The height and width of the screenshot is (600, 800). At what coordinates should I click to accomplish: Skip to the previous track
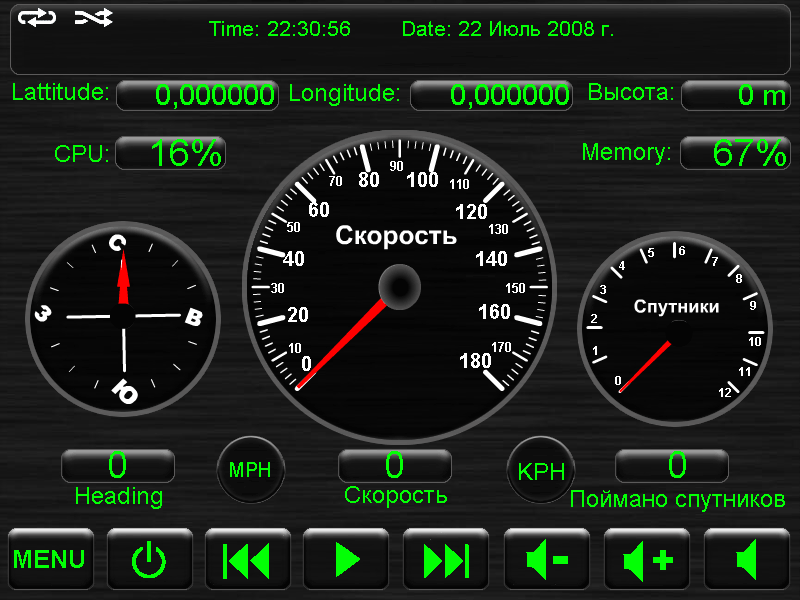pos(247,560)
